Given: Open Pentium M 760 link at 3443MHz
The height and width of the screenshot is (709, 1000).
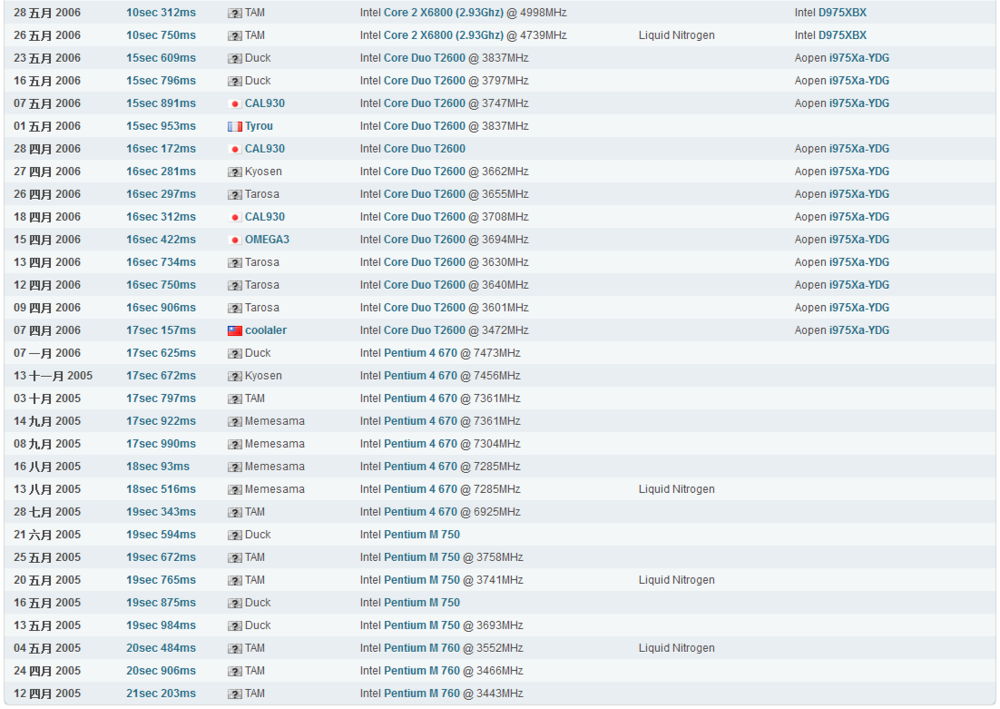Looking at the screenshot, I should pyautogui.click(x=422, y=694).
